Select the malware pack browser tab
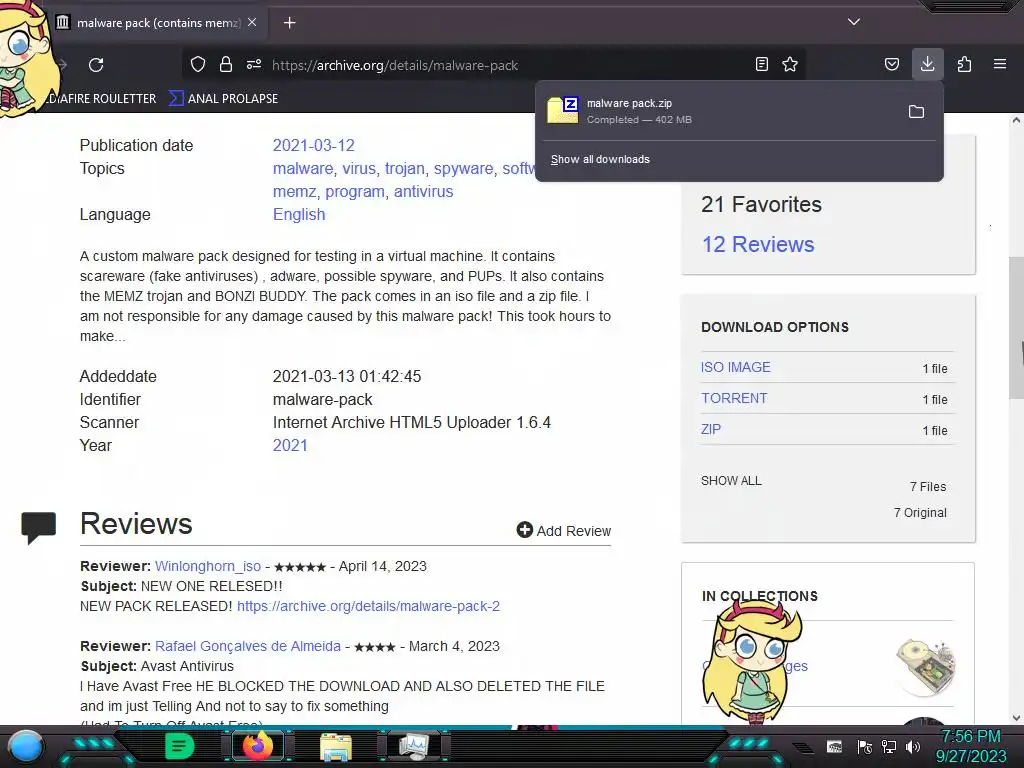This screenshot has width=1024, height=768. tap(159, 23)
